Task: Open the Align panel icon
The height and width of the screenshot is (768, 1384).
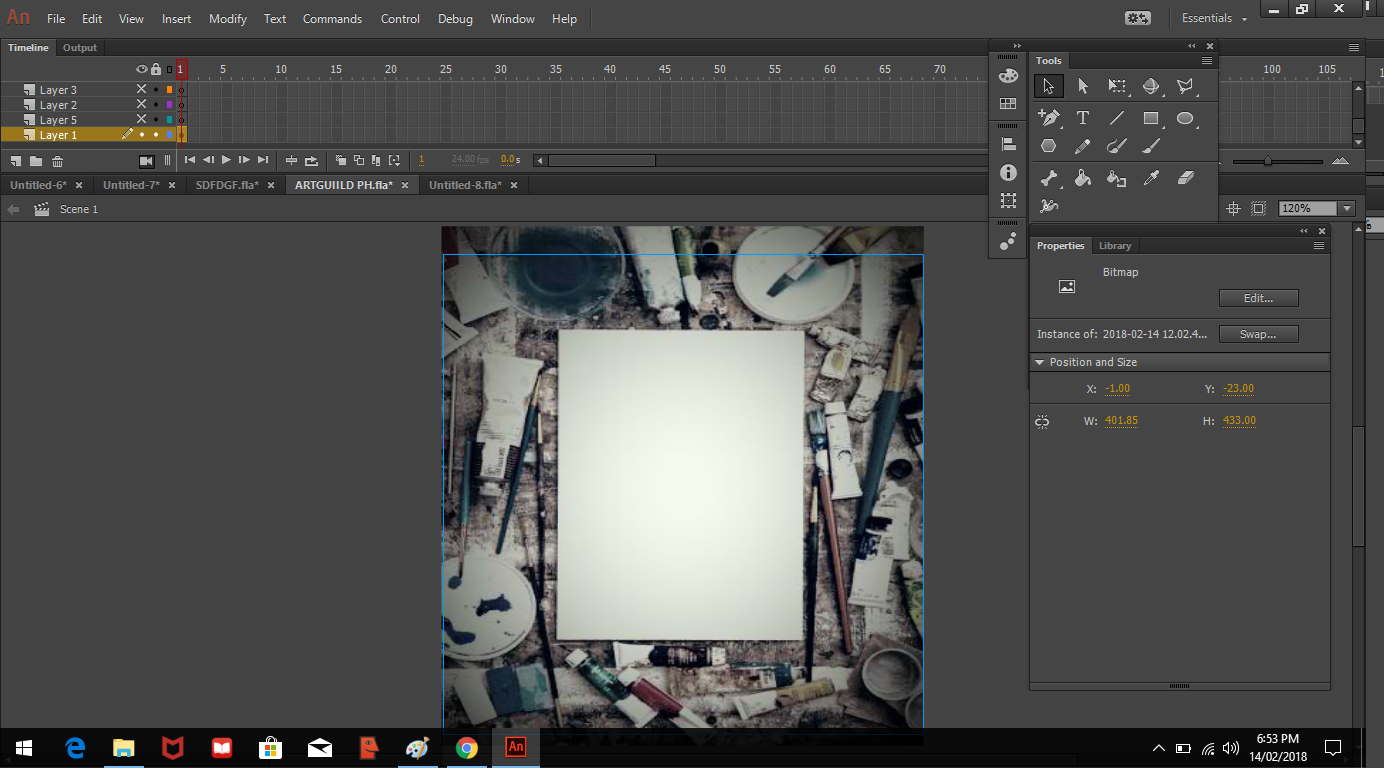Action: (1008, 144)
